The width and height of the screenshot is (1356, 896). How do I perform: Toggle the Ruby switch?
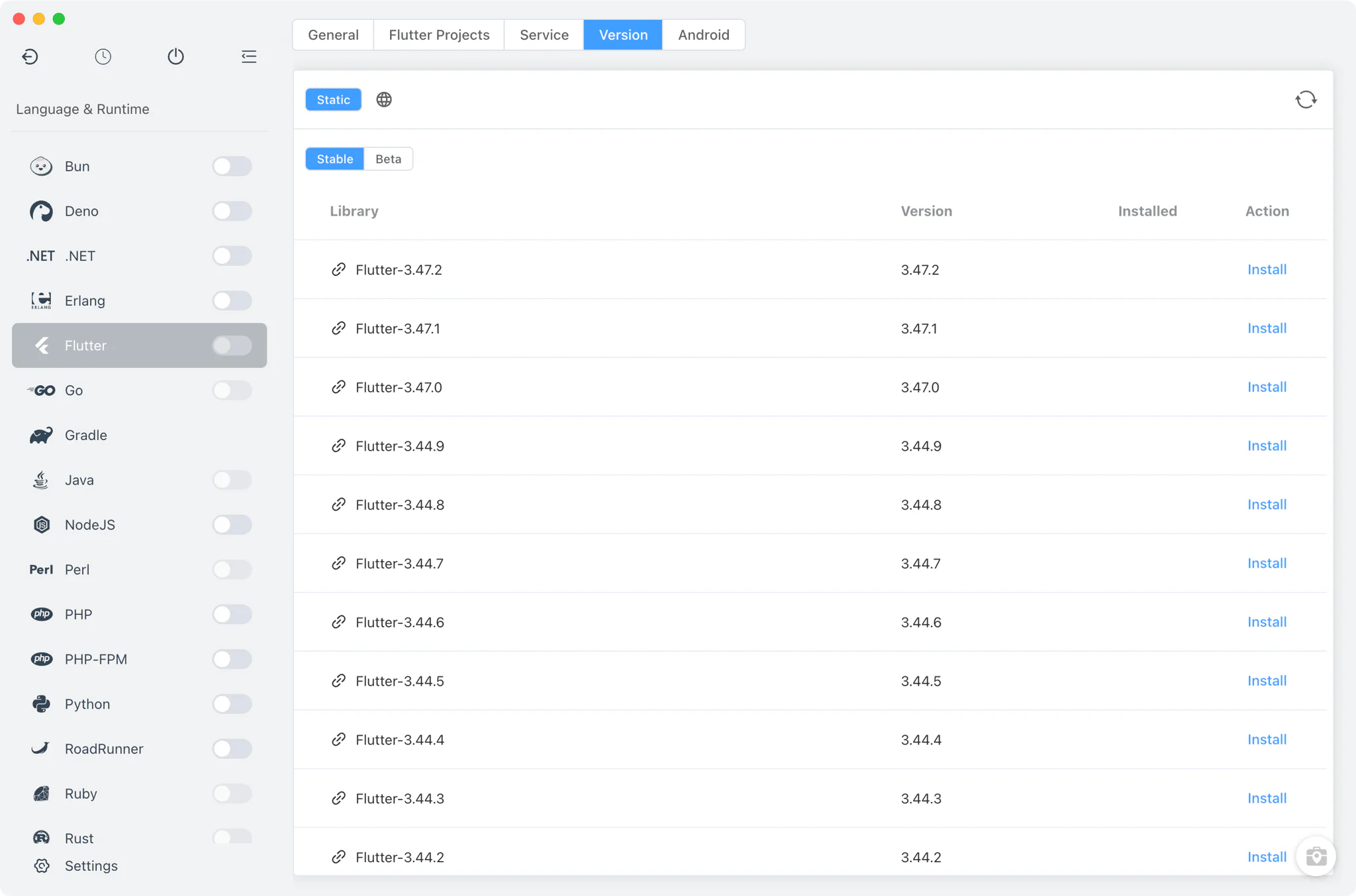coord(232,793)
